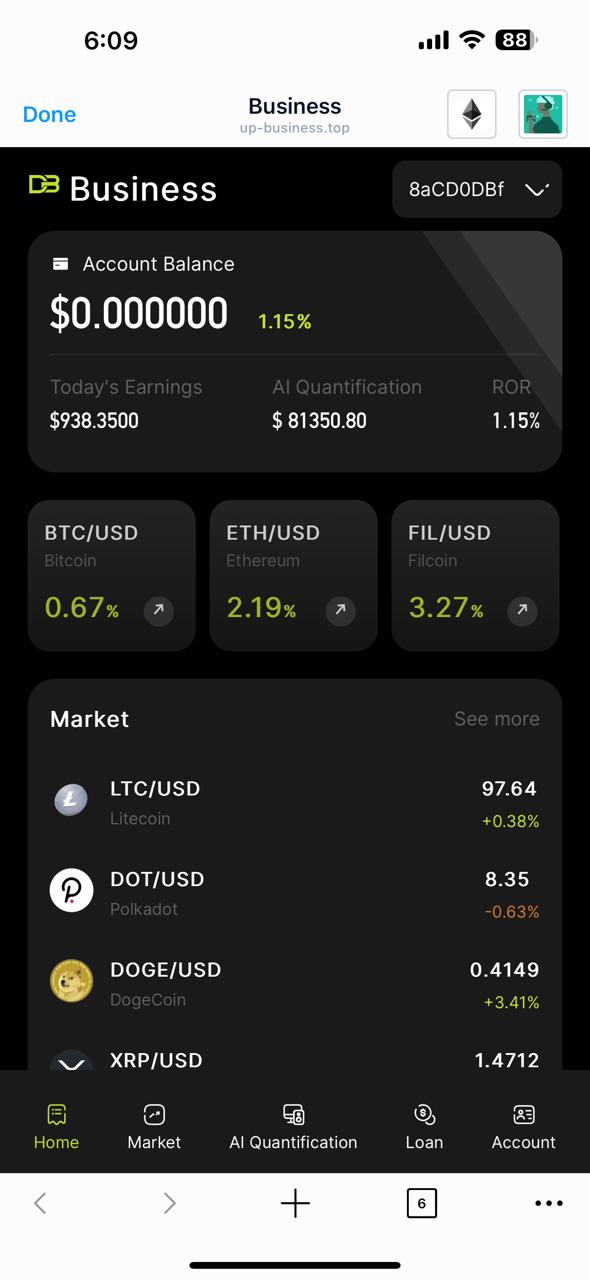Click the Ethereum icon in the browser toolbar

(471, 114)
